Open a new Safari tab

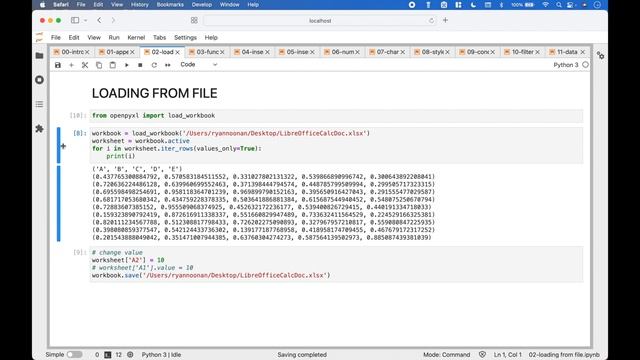point(445,20)
